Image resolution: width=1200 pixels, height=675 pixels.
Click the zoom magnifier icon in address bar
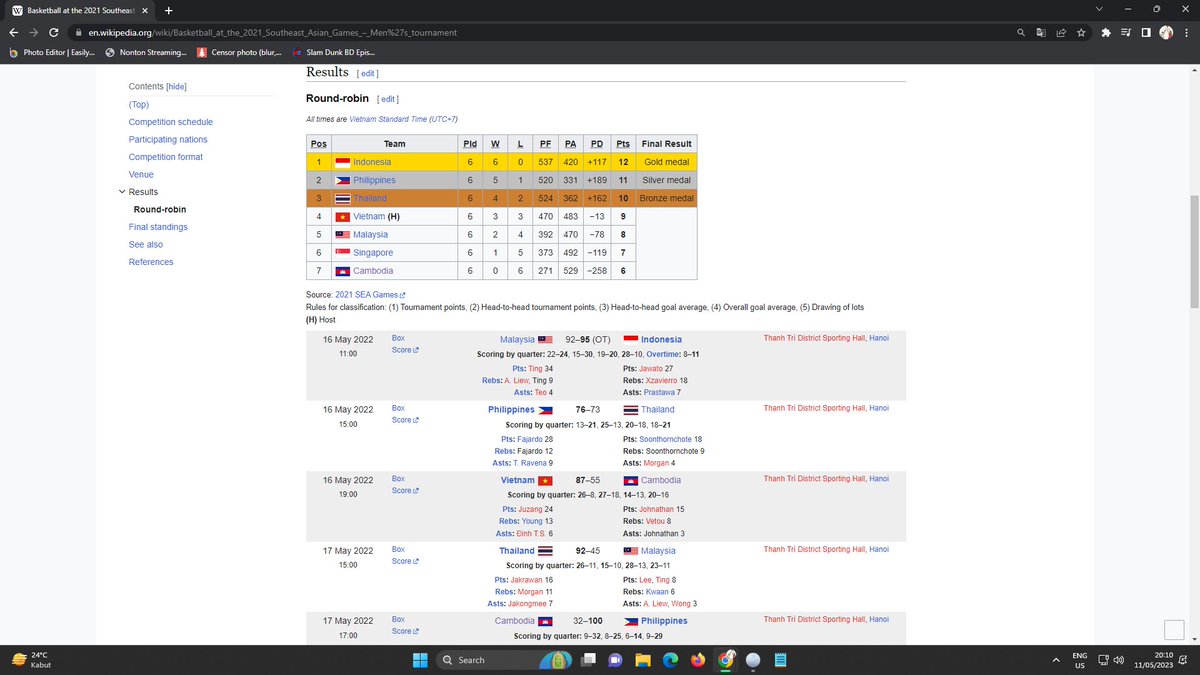tap(1020, 32)
